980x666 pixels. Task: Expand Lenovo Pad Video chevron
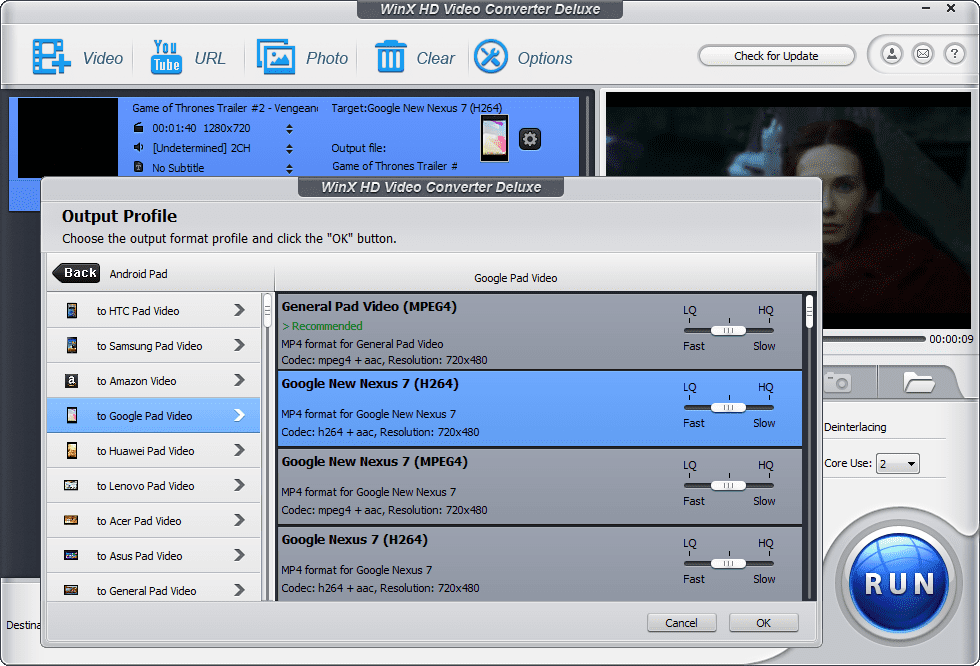coord(239,485)
